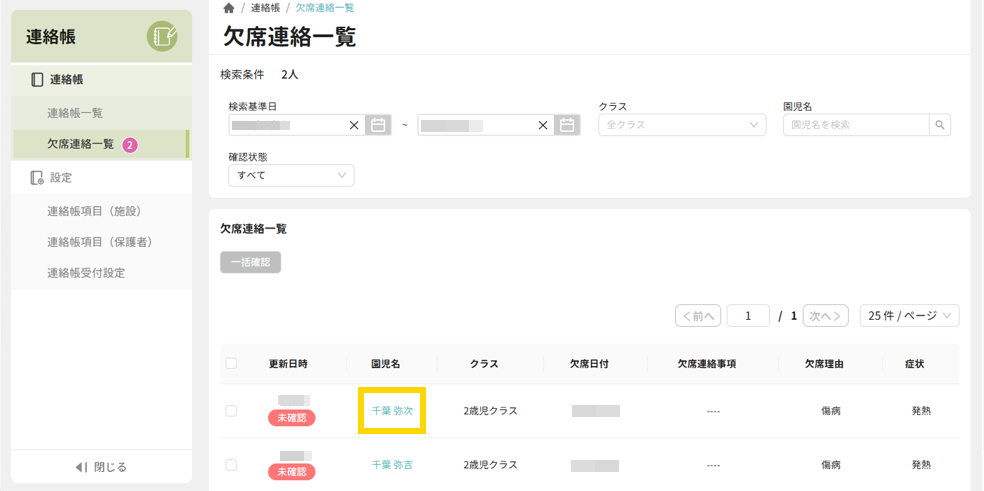Toggle the select-all checkbox in table header
Viewport: 984px width, 491px height.
[231, 364]
